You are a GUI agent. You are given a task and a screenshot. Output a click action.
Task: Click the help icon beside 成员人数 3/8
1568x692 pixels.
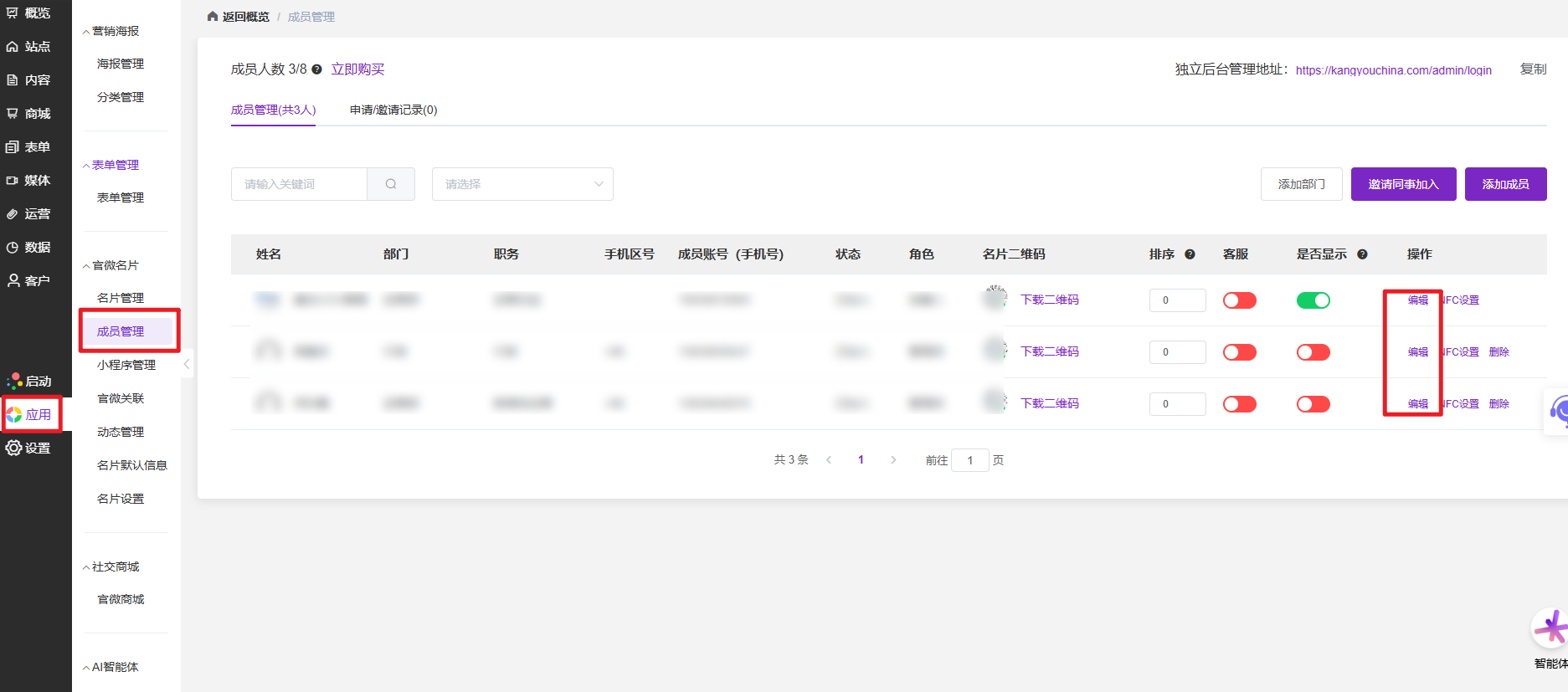[316, 69]
